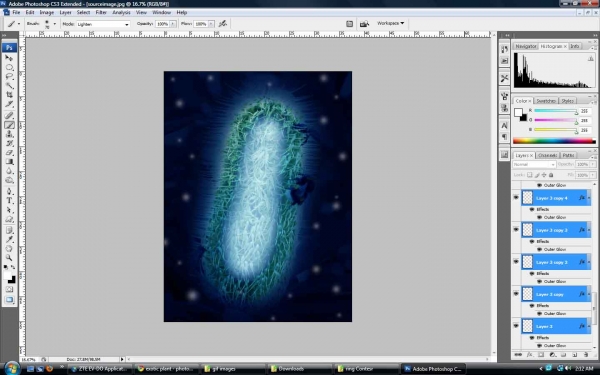
Task: Select the Elliptical Marquee tool
Action: point(9,67)
